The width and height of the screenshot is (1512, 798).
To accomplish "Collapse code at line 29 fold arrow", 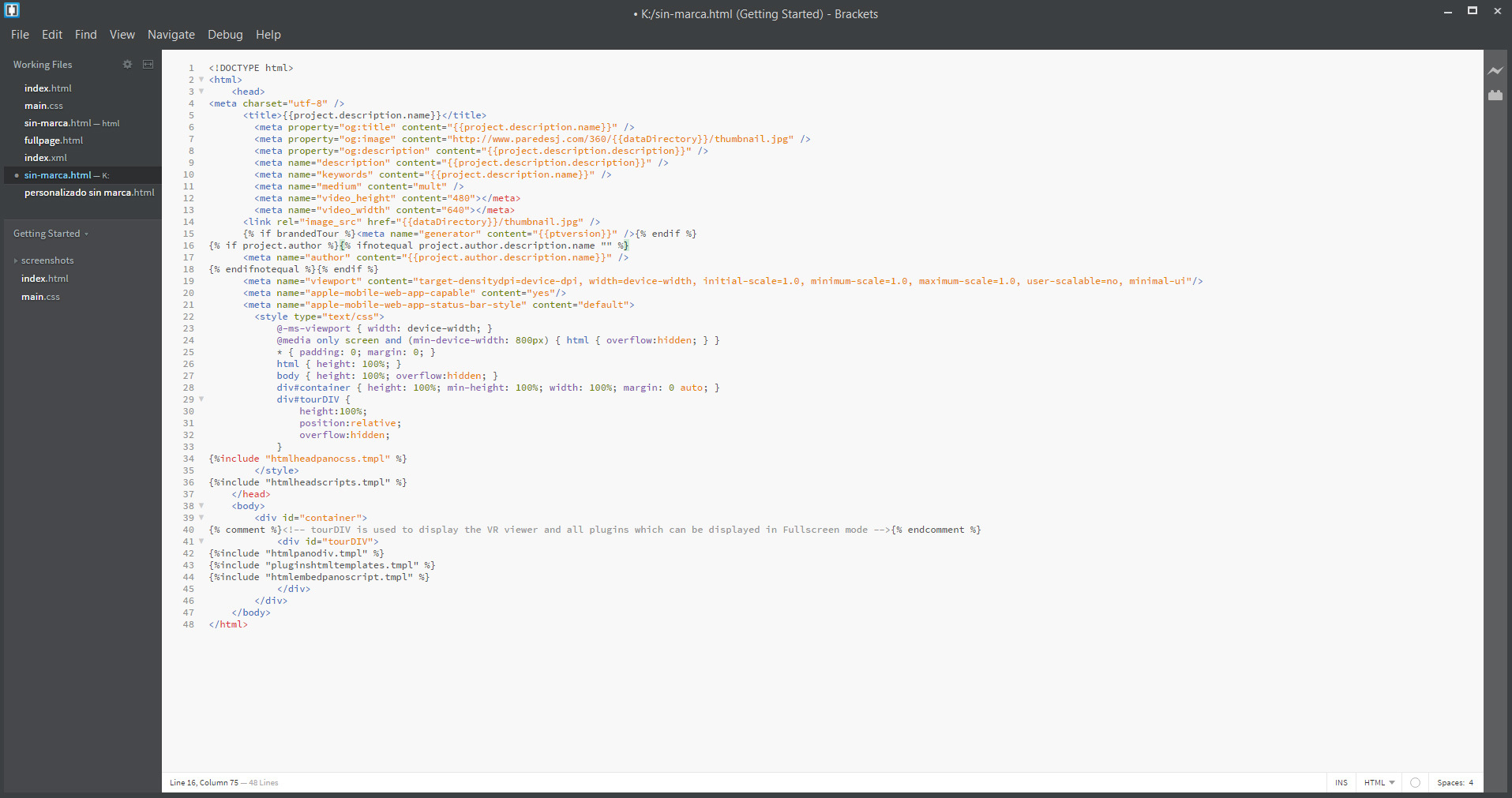I will 201,399.
